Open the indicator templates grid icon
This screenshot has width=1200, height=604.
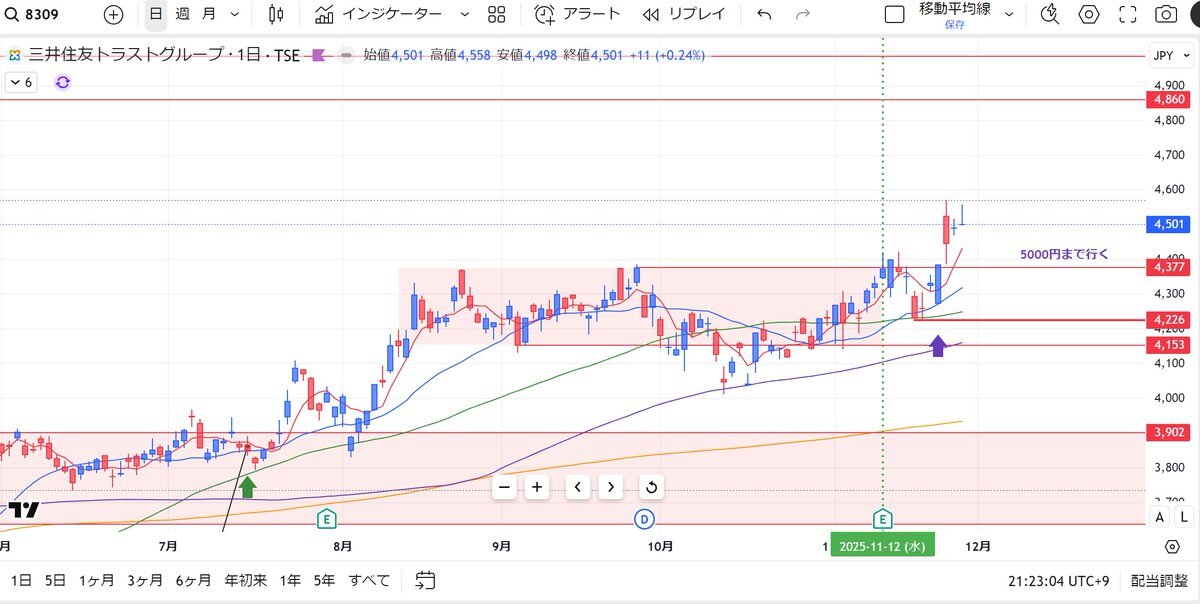[496, 15]
